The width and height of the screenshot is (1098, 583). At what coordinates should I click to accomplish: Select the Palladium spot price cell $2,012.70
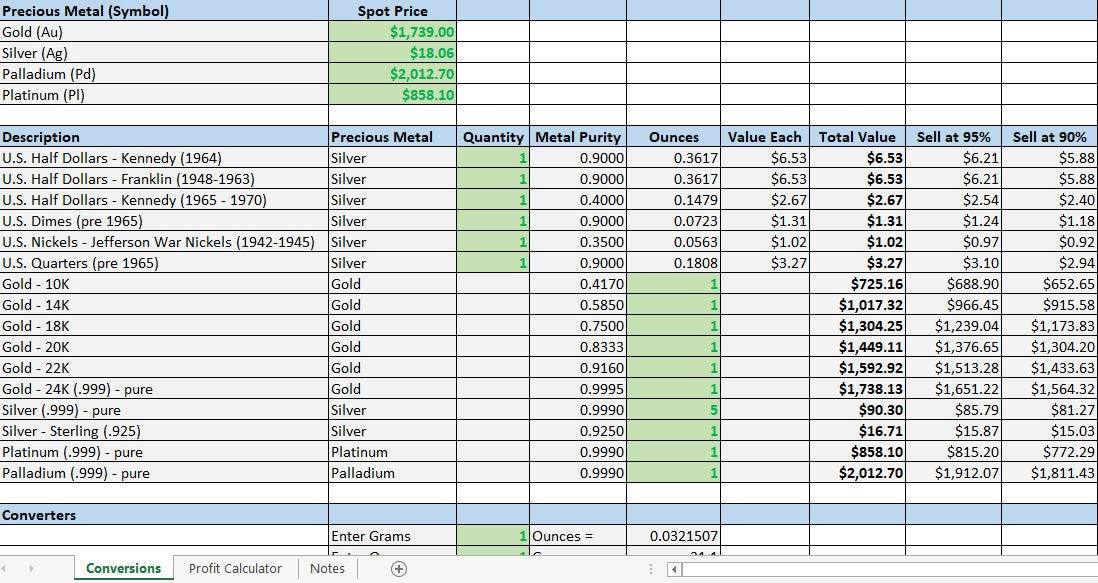click(394, 74)
